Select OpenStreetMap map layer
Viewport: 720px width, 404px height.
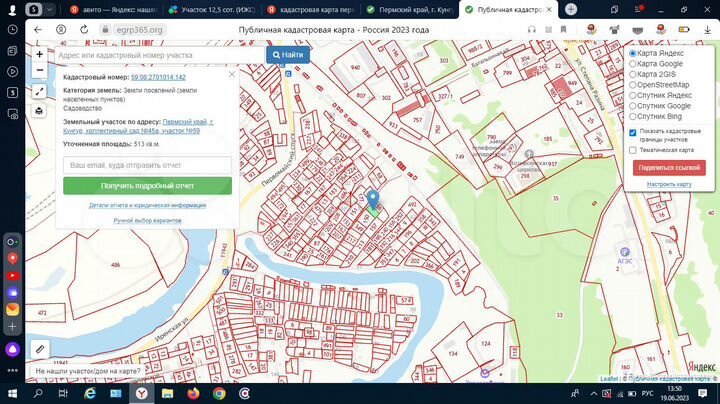632,85
